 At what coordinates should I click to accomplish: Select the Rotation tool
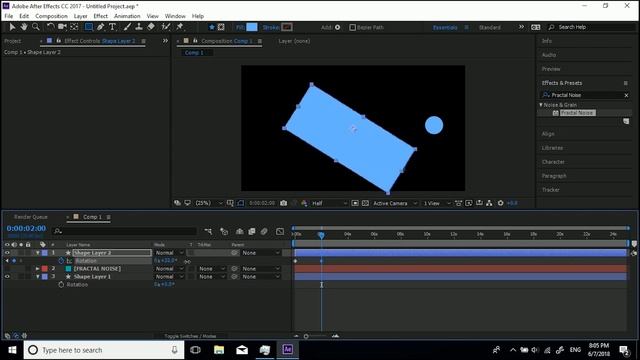[50, 27]
